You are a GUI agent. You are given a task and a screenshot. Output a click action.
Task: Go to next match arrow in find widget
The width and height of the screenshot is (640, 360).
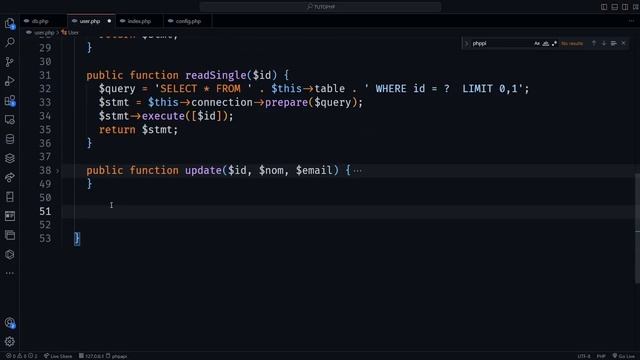[x=604, y=43]
